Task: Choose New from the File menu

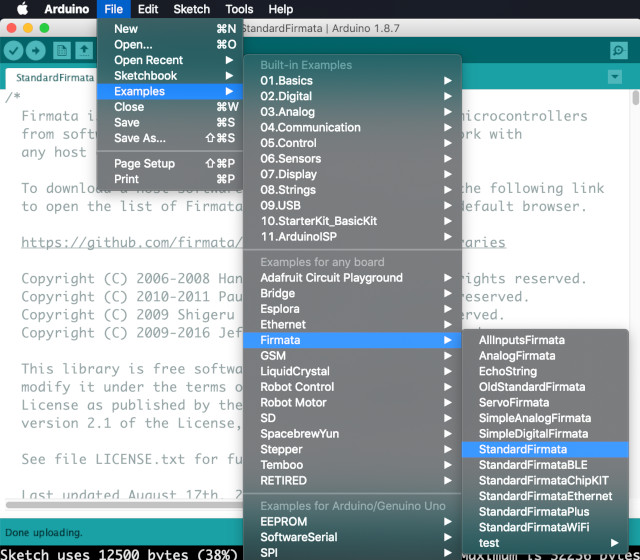Action: pos(170,29)
